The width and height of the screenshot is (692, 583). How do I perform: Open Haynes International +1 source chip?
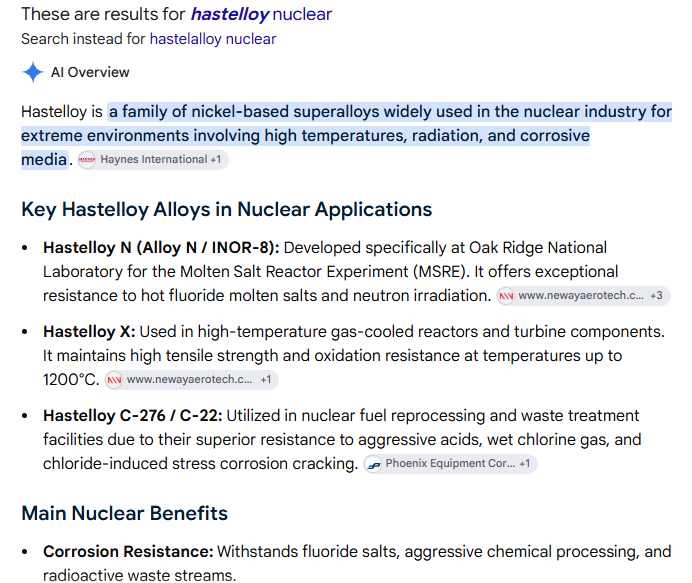pyautogui.click(x=153, y=160)
